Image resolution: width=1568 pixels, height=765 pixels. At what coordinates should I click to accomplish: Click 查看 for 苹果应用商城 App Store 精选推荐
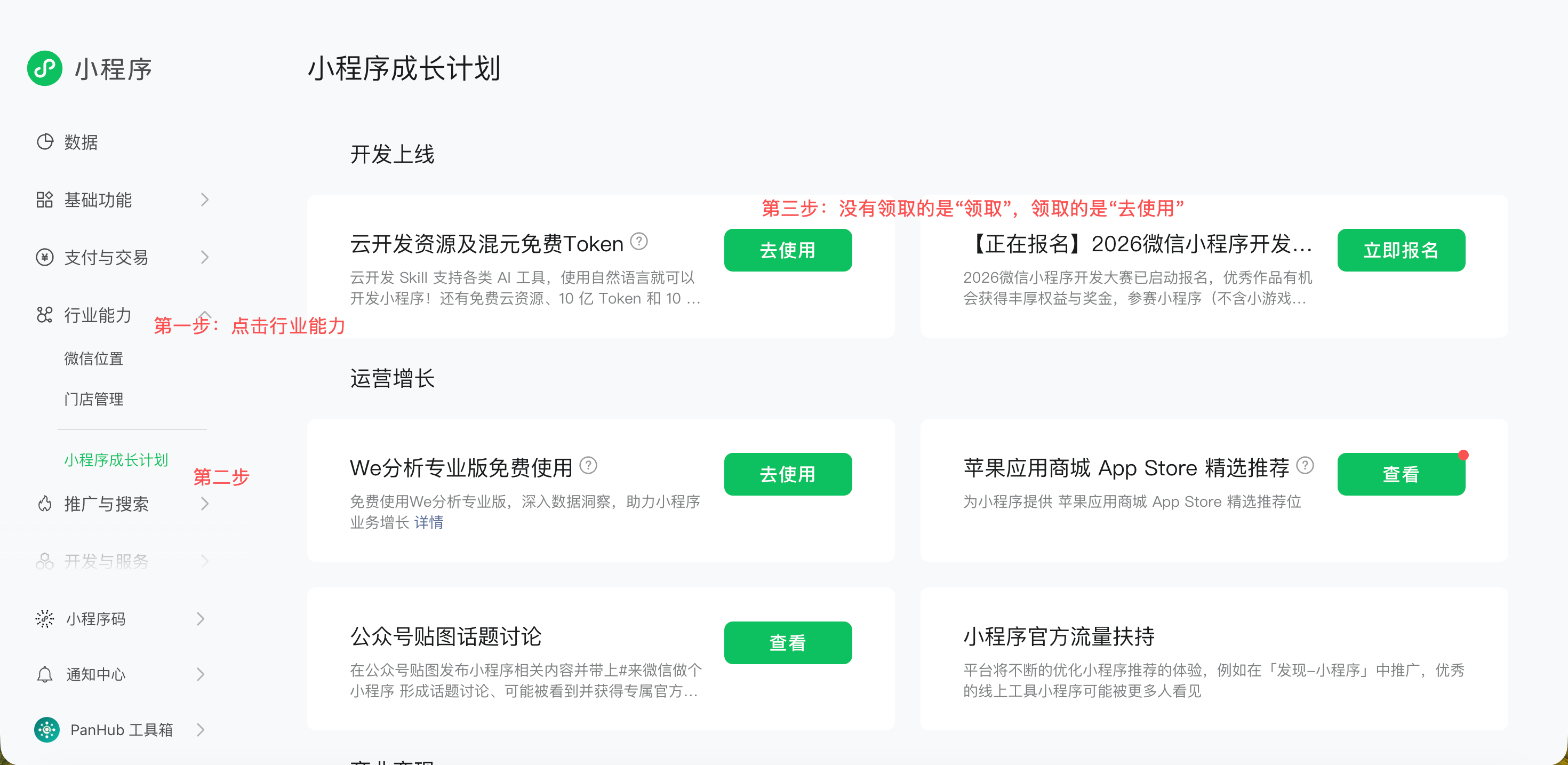[1401, 474]
